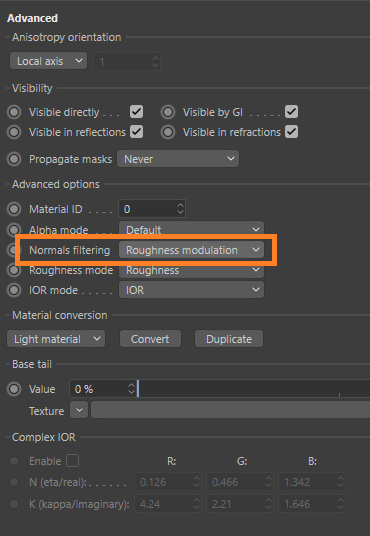Adjust Base tail Value stepper arrows
This screenshot has width=370, height=536.
coord(131,389)
